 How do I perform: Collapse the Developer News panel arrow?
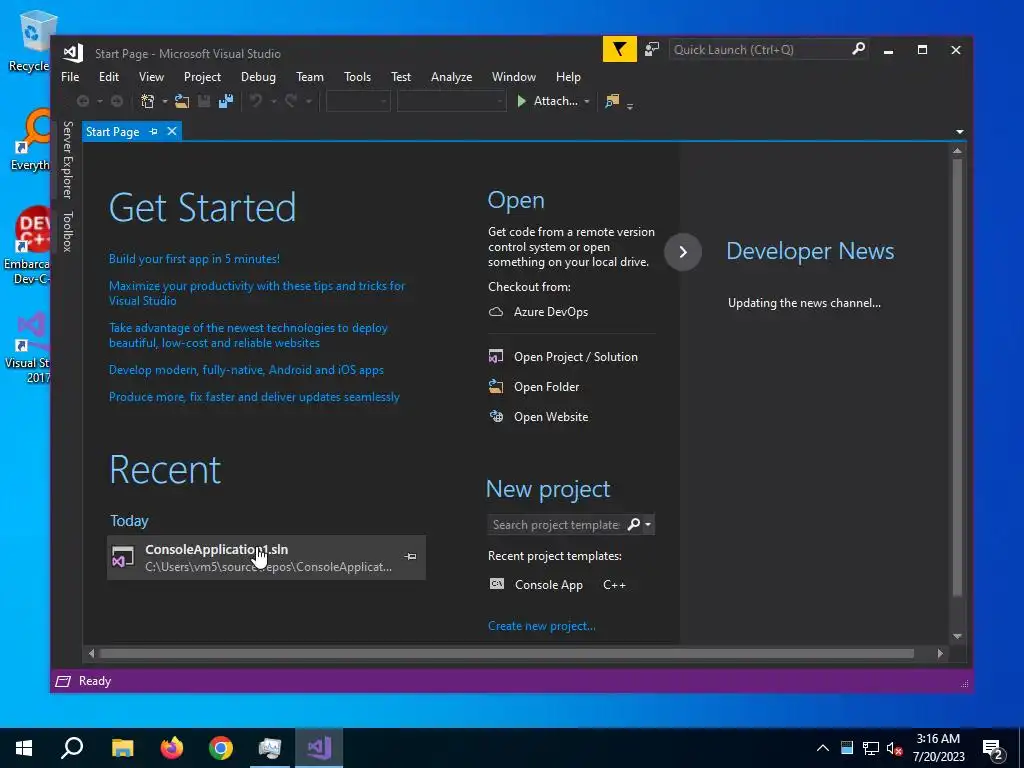pos(683,252)
